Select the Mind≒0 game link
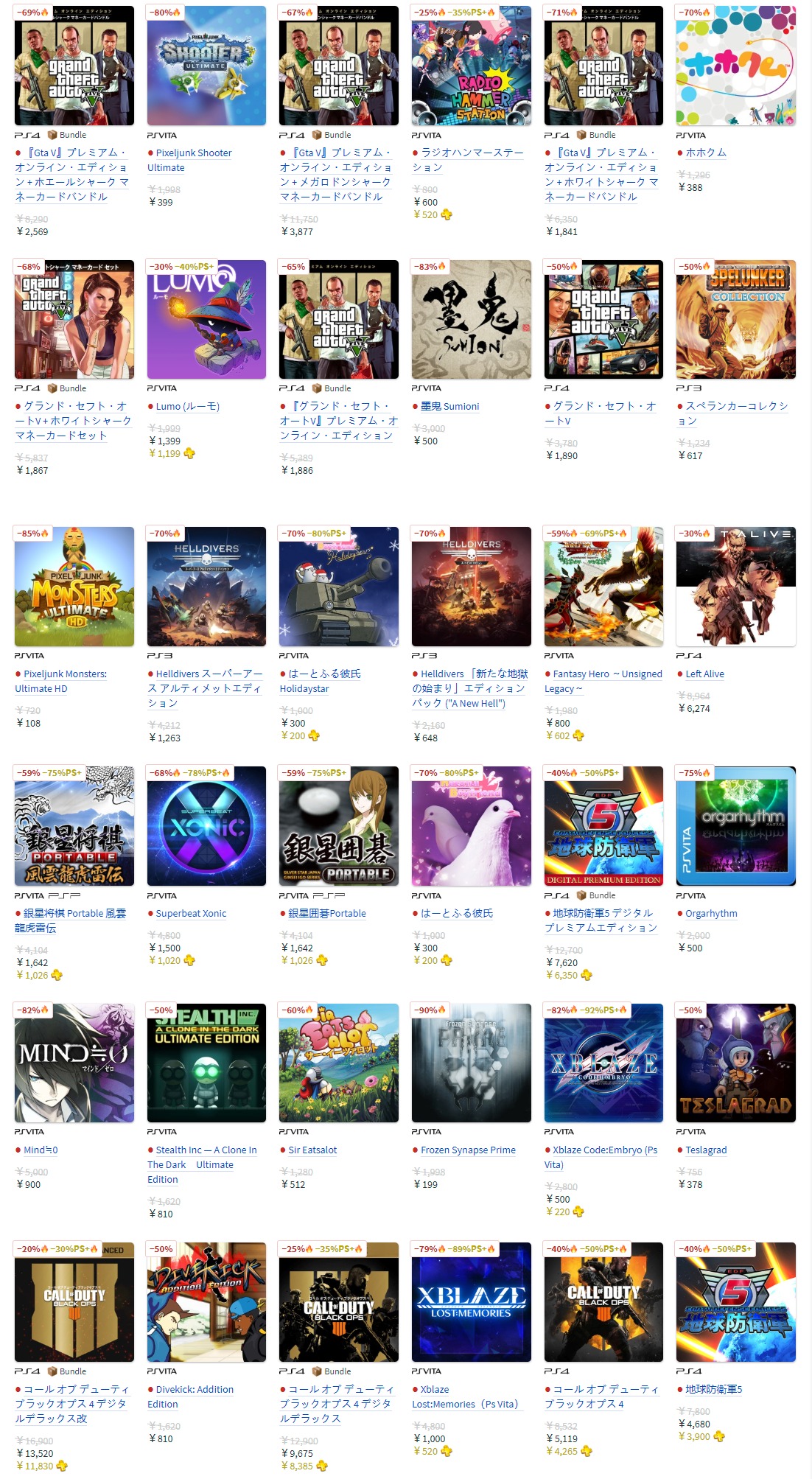 (41, 1150)
